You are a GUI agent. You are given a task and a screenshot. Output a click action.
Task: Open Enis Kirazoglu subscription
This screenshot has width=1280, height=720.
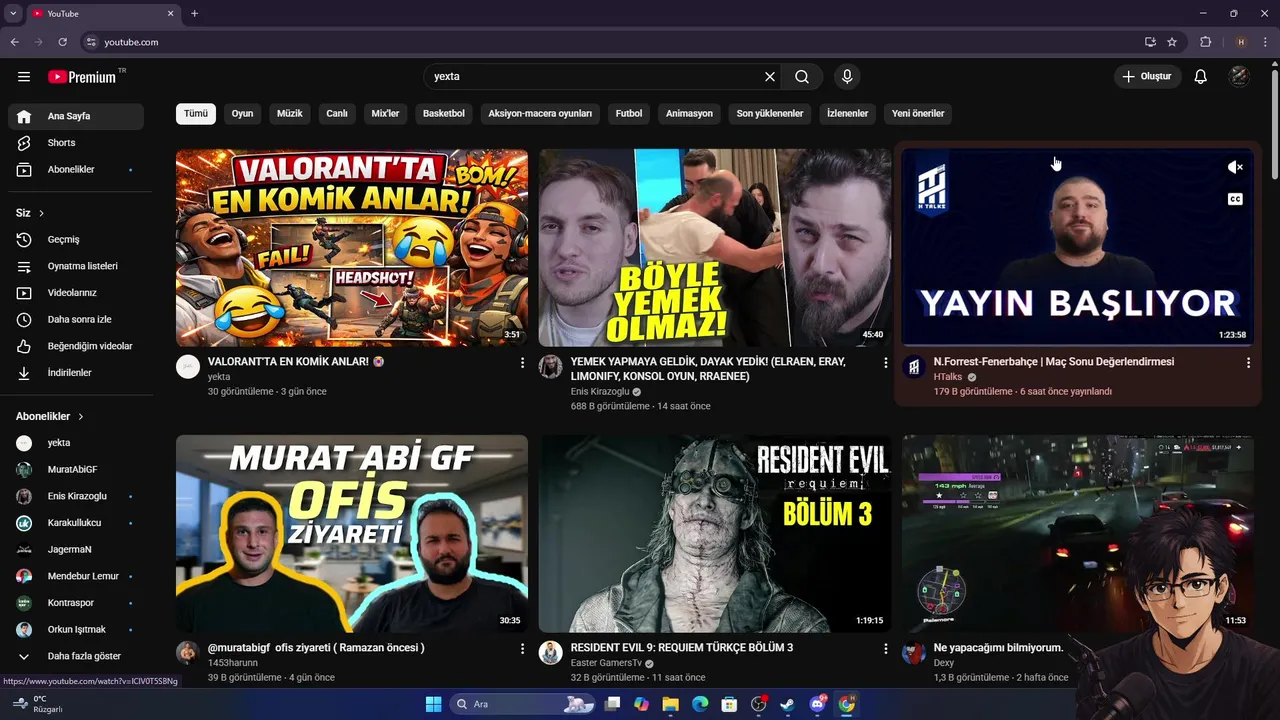tap(76, 496)
